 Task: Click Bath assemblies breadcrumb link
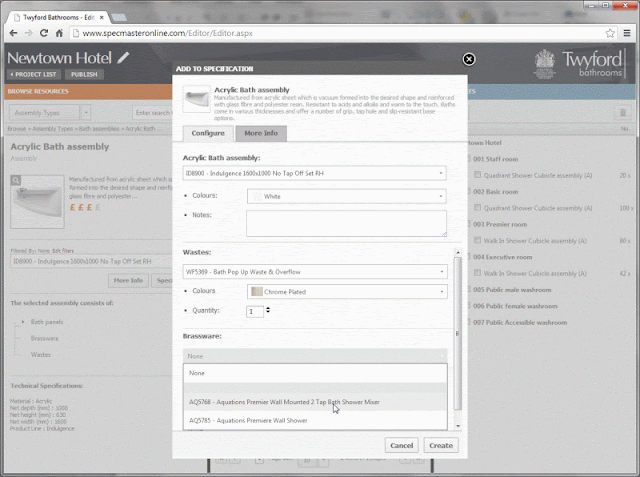pyautogui.click(x=99, y=129)
